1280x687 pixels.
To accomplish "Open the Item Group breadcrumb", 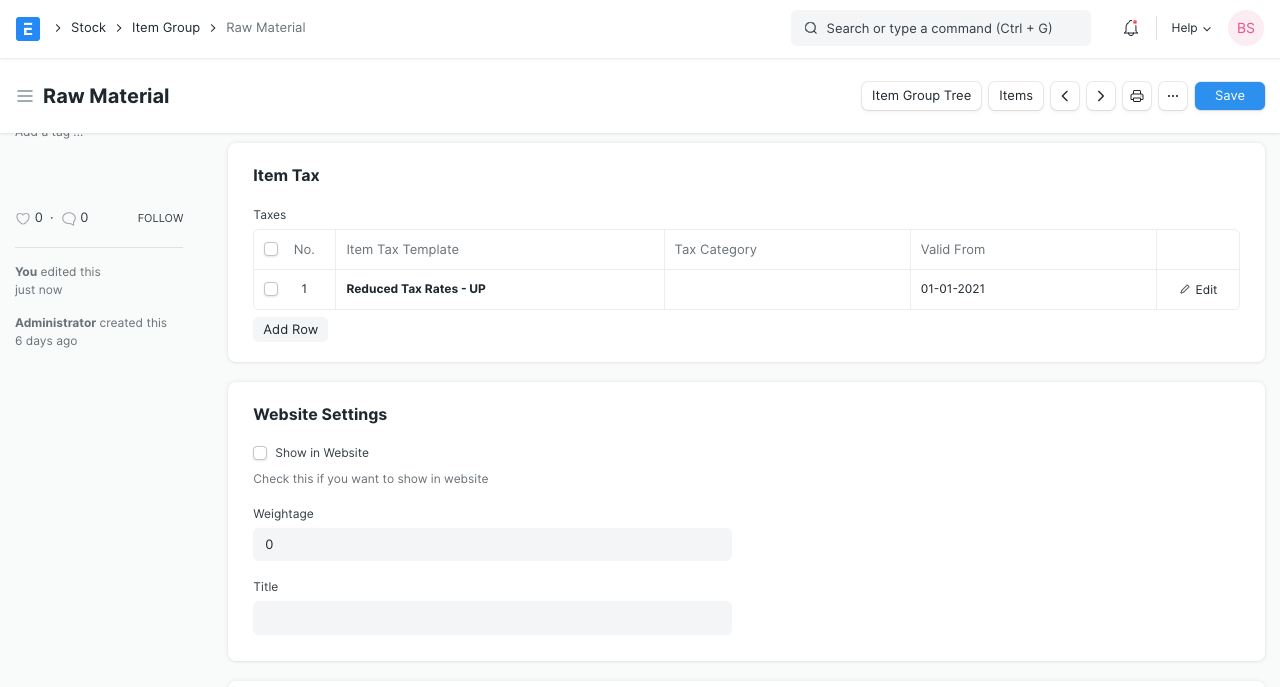I will point(166,27).
